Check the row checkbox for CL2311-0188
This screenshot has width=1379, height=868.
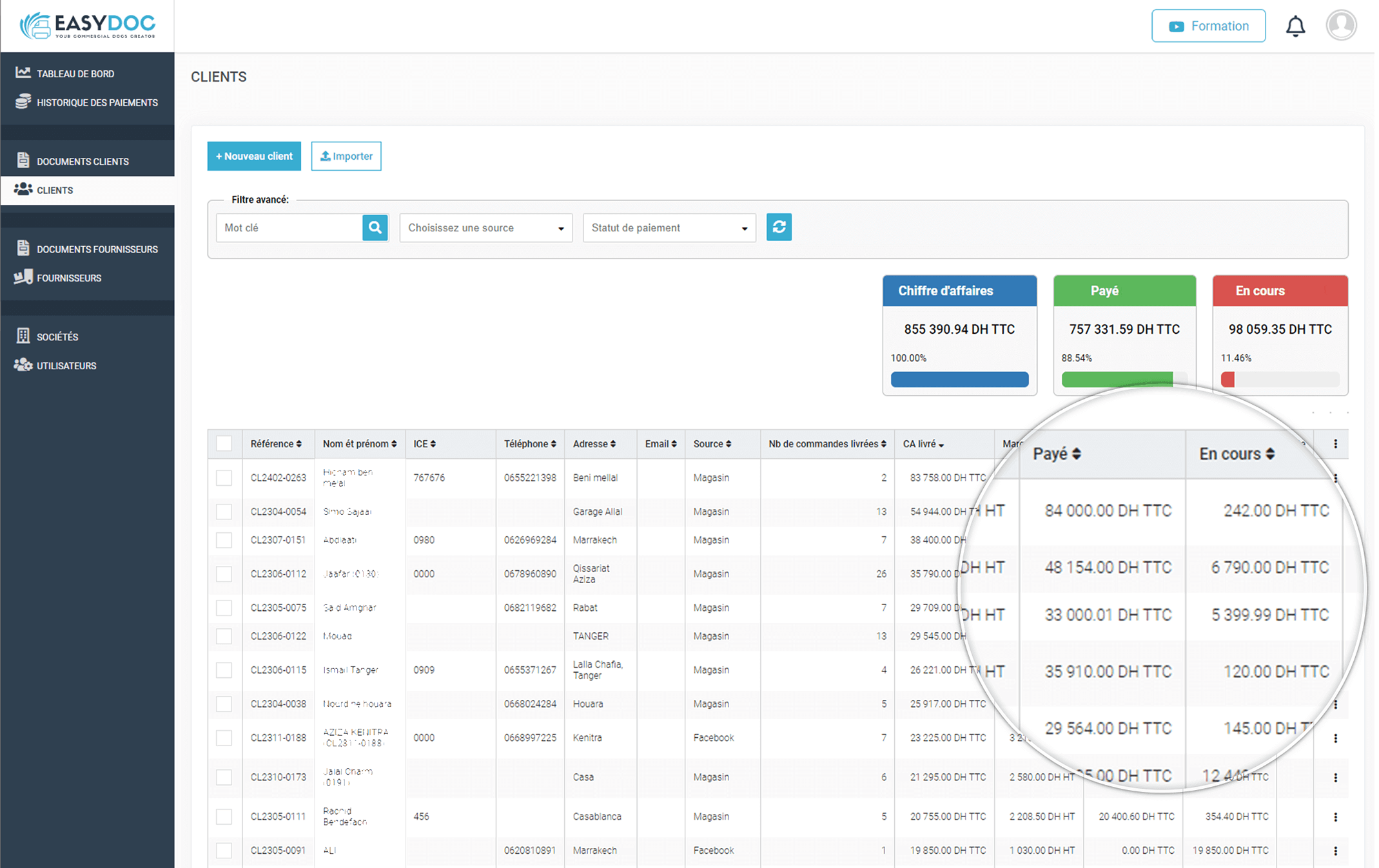tap(224, 737)
